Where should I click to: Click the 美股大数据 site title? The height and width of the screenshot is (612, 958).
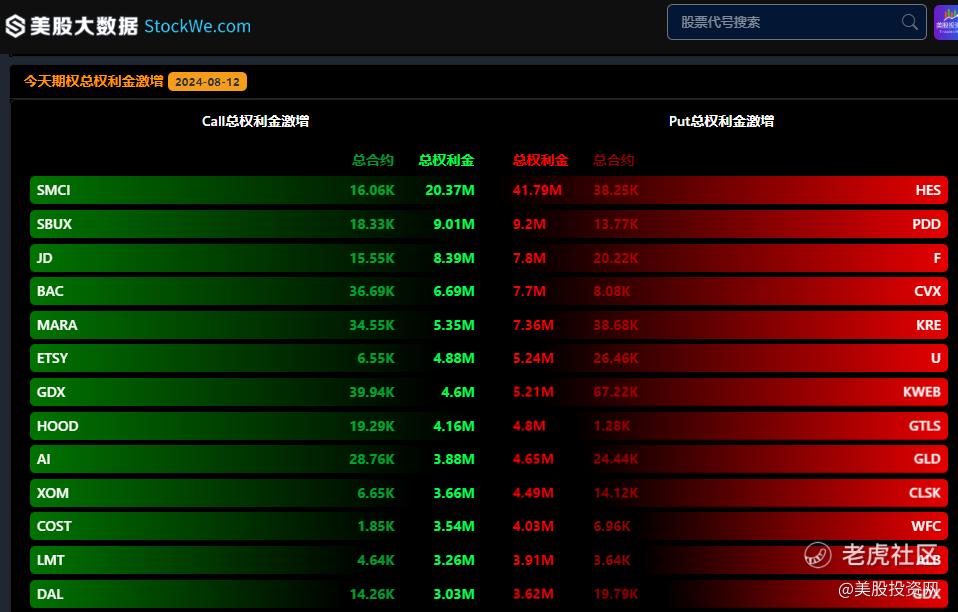pyautogui.click(x=84, y=26)
